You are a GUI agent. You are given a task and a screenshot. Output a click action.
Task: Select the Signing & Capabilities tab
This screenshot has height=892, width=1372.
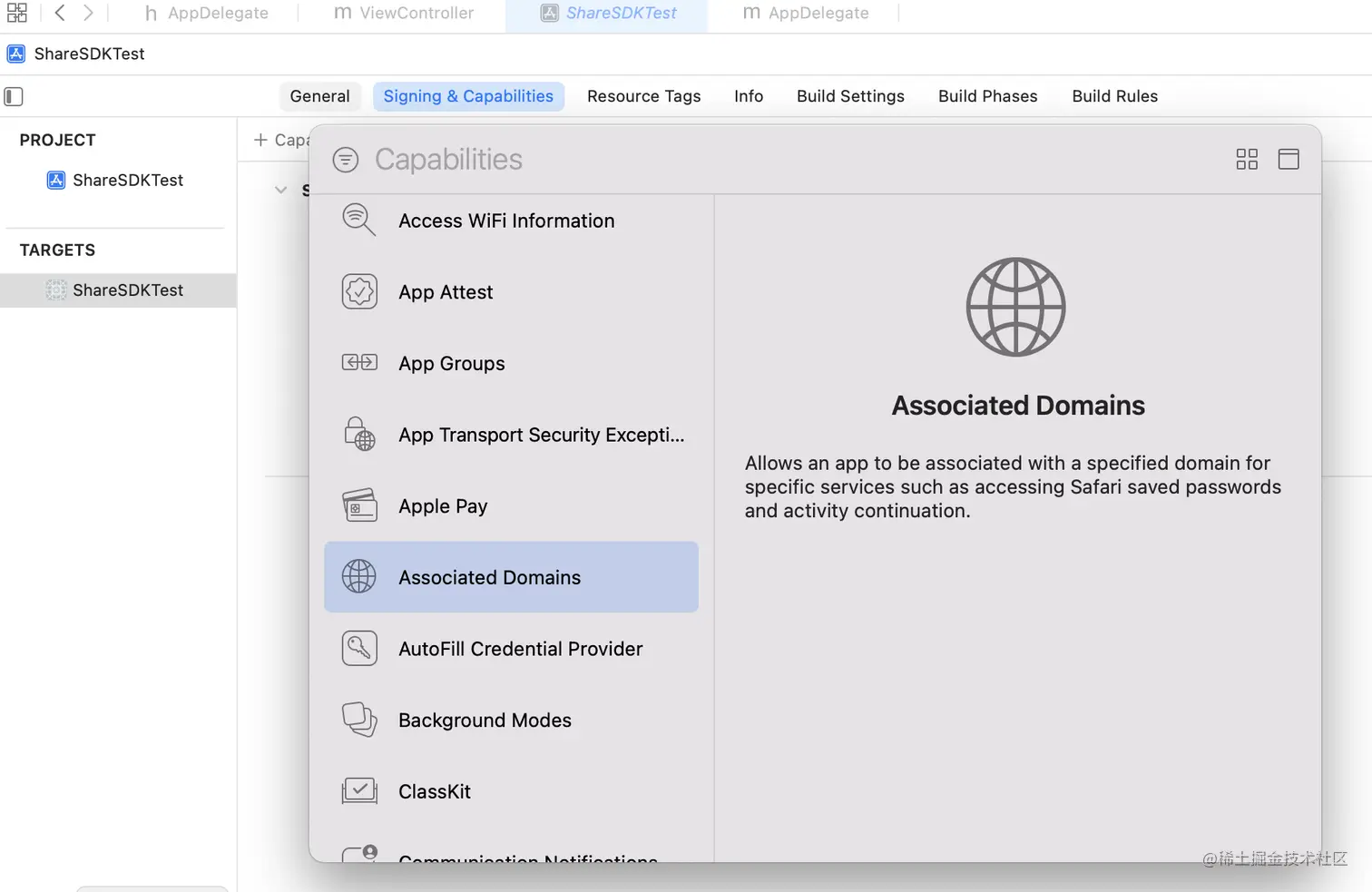point(468,96)
